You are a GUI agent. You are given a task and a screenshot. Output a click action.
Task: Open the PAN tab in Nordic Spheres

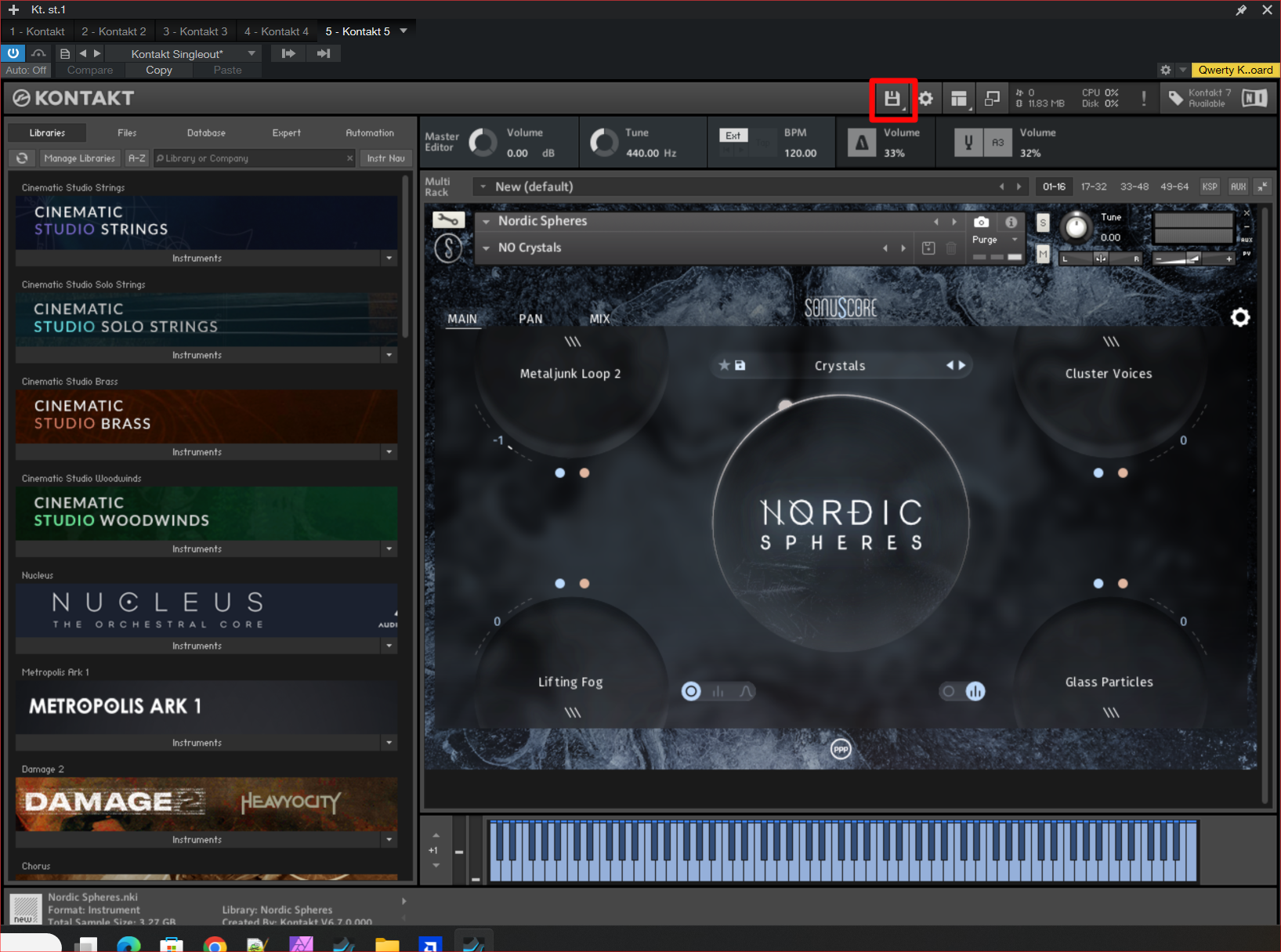(530, 319)
